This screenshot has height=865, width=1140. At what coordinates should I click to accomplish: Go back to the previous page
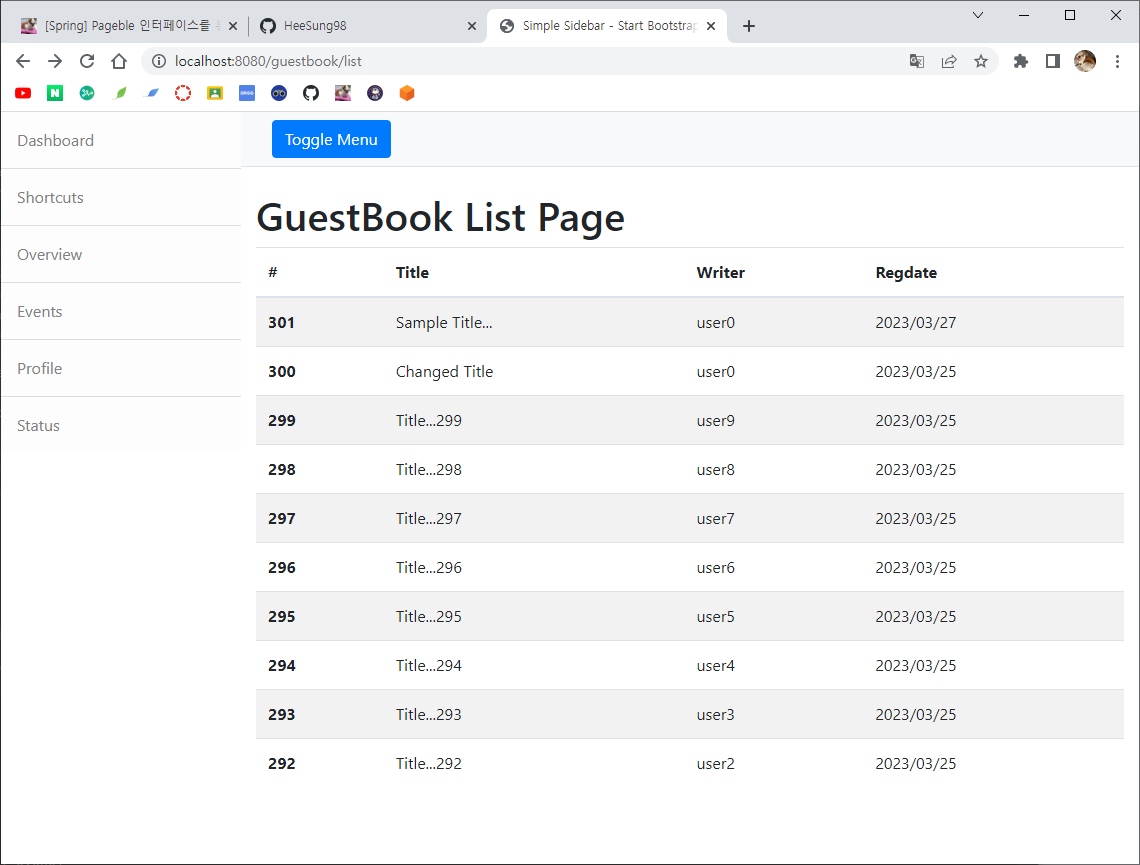click(x=23, y=61)
